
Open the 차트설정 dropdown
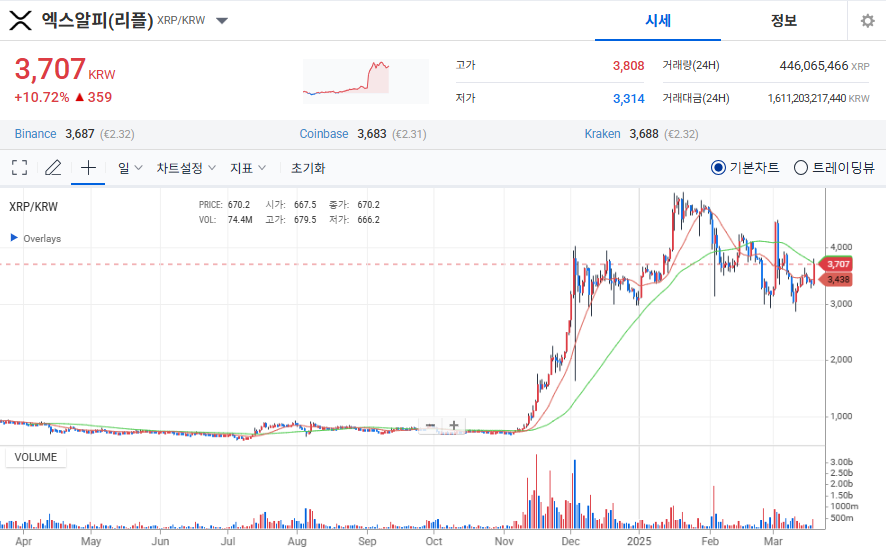186,168
